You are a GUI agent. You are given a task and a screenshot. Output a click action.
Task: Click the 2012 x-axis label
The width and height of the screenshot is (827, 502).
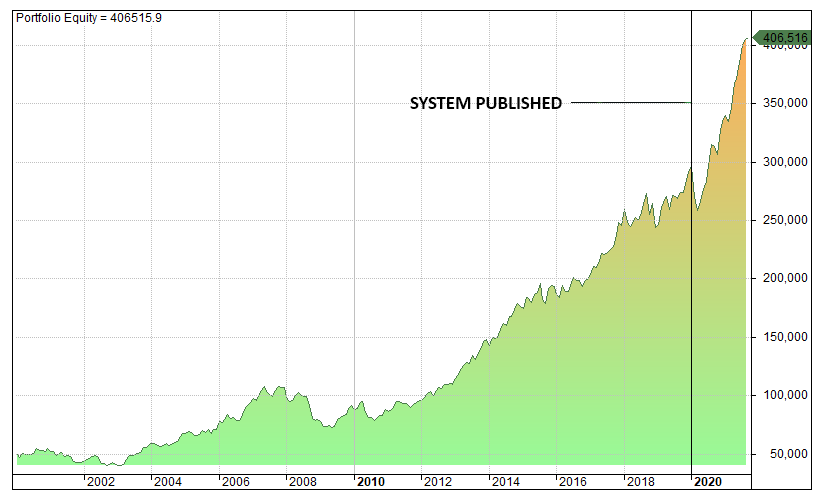coord(438,481)
